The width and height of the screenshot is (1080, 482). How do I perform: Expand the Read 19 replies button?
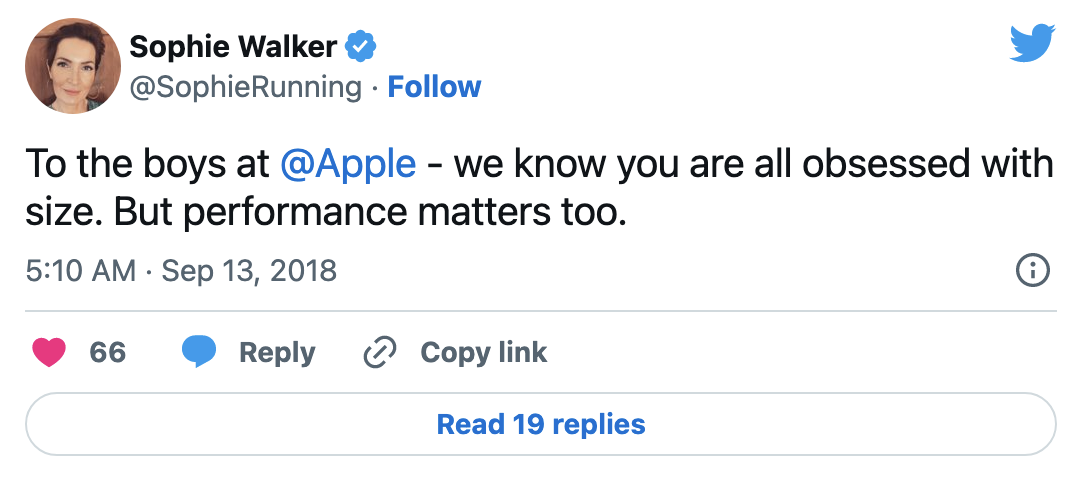click(x=540, y=424)
